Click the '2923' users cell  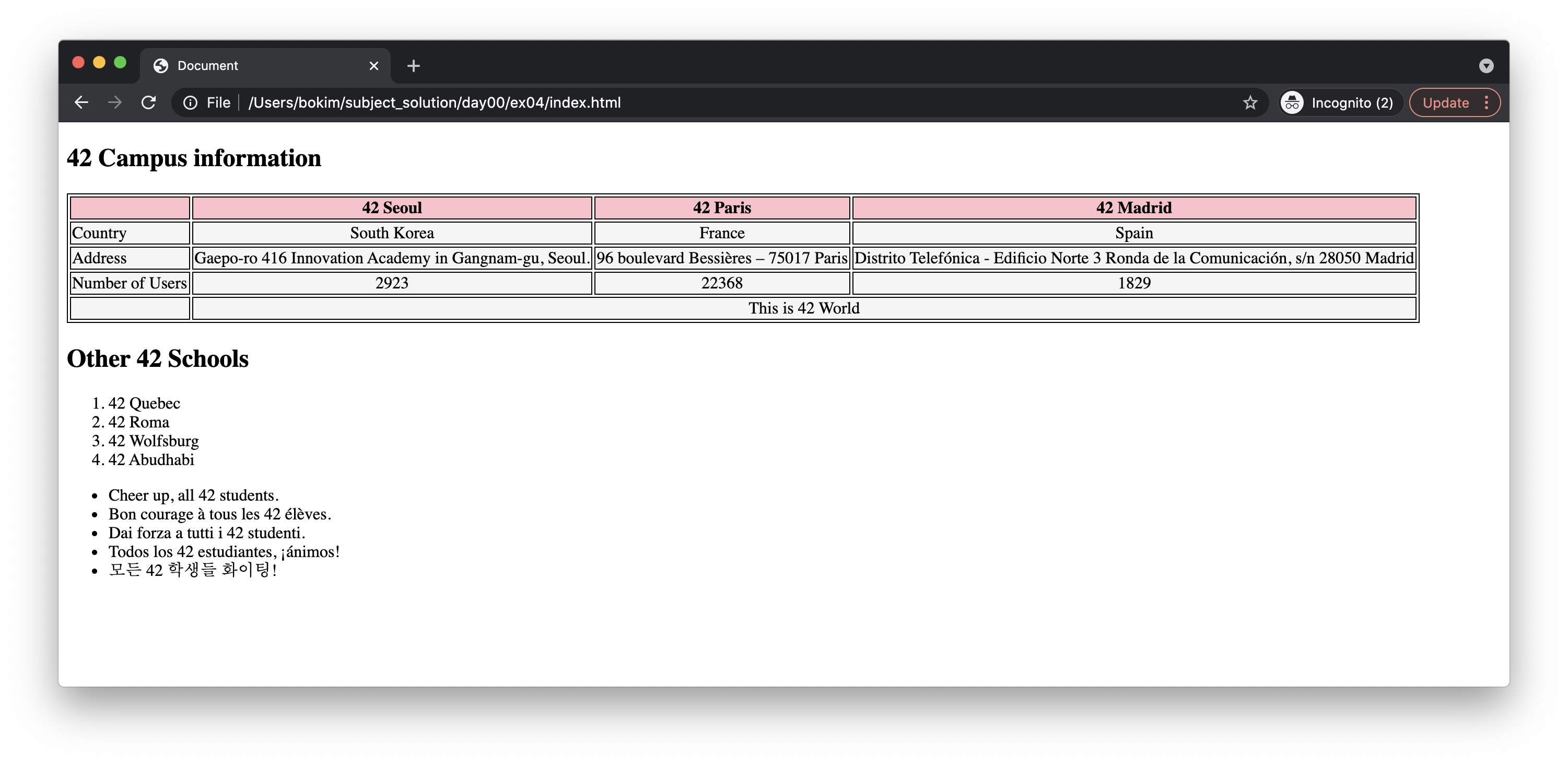[392, 283]
